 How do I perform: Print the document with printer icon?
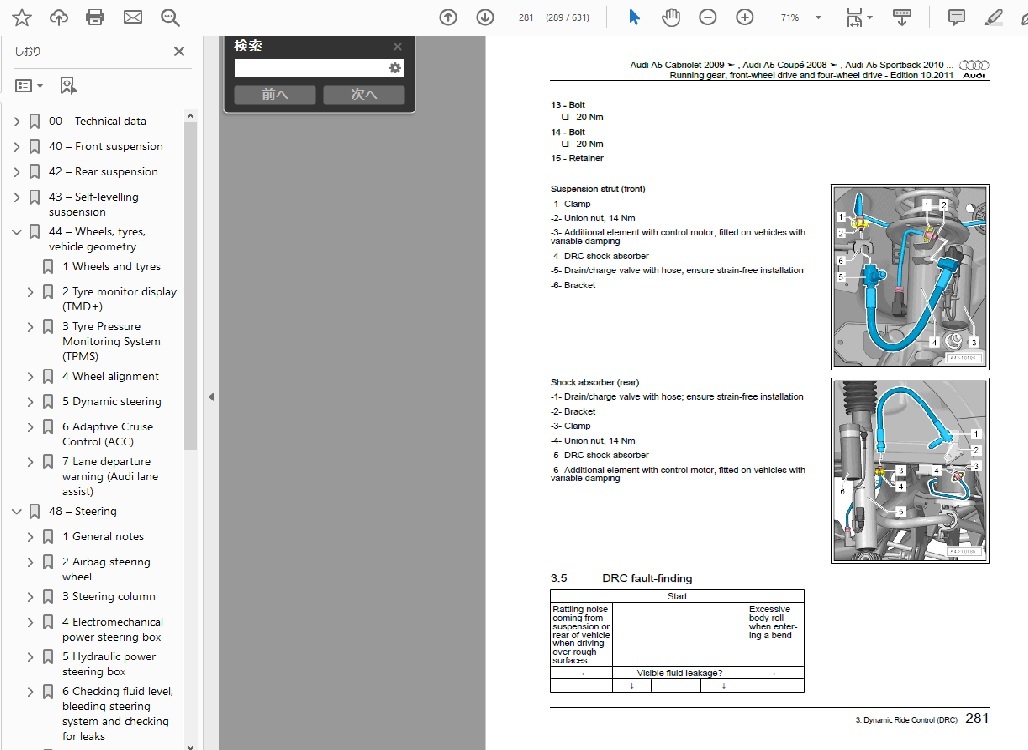coord(95,18)
